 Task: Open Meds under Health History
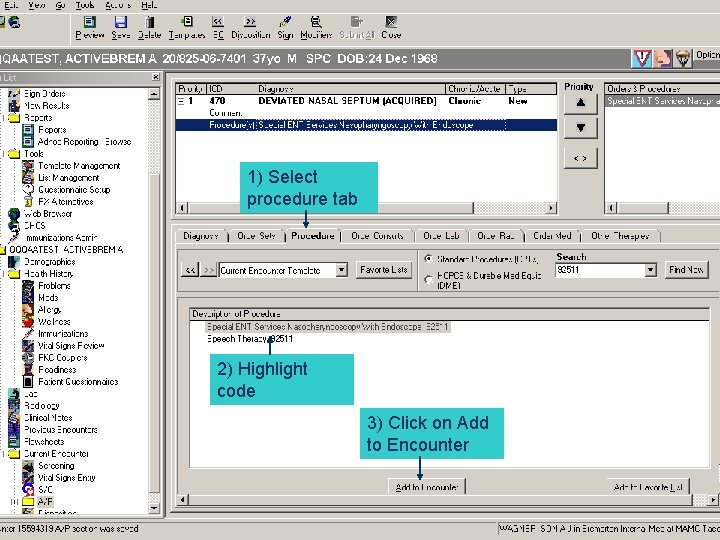[x=48, y=298]
